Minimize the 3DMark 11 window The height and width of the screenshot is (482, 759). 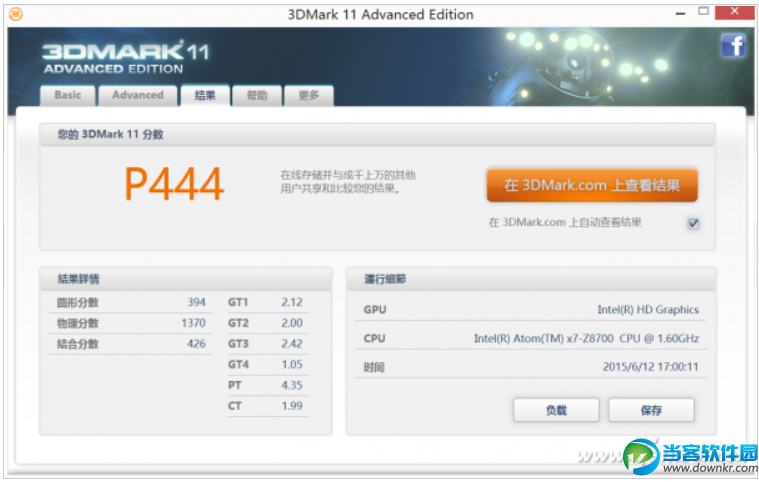681,14
